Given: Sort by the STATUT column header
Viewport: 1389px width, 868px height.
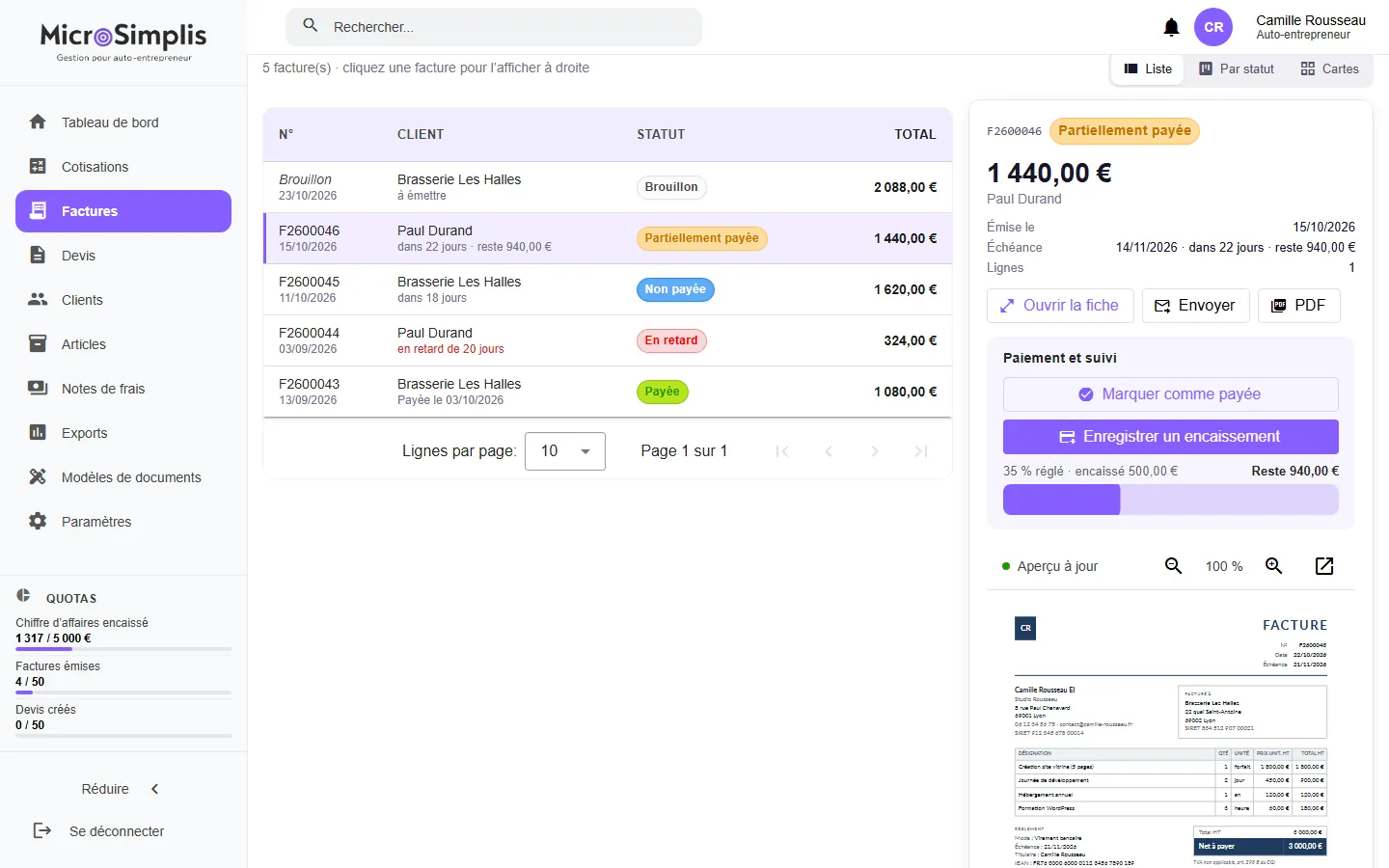Looking at the screenshot, I should pos(661,134).
